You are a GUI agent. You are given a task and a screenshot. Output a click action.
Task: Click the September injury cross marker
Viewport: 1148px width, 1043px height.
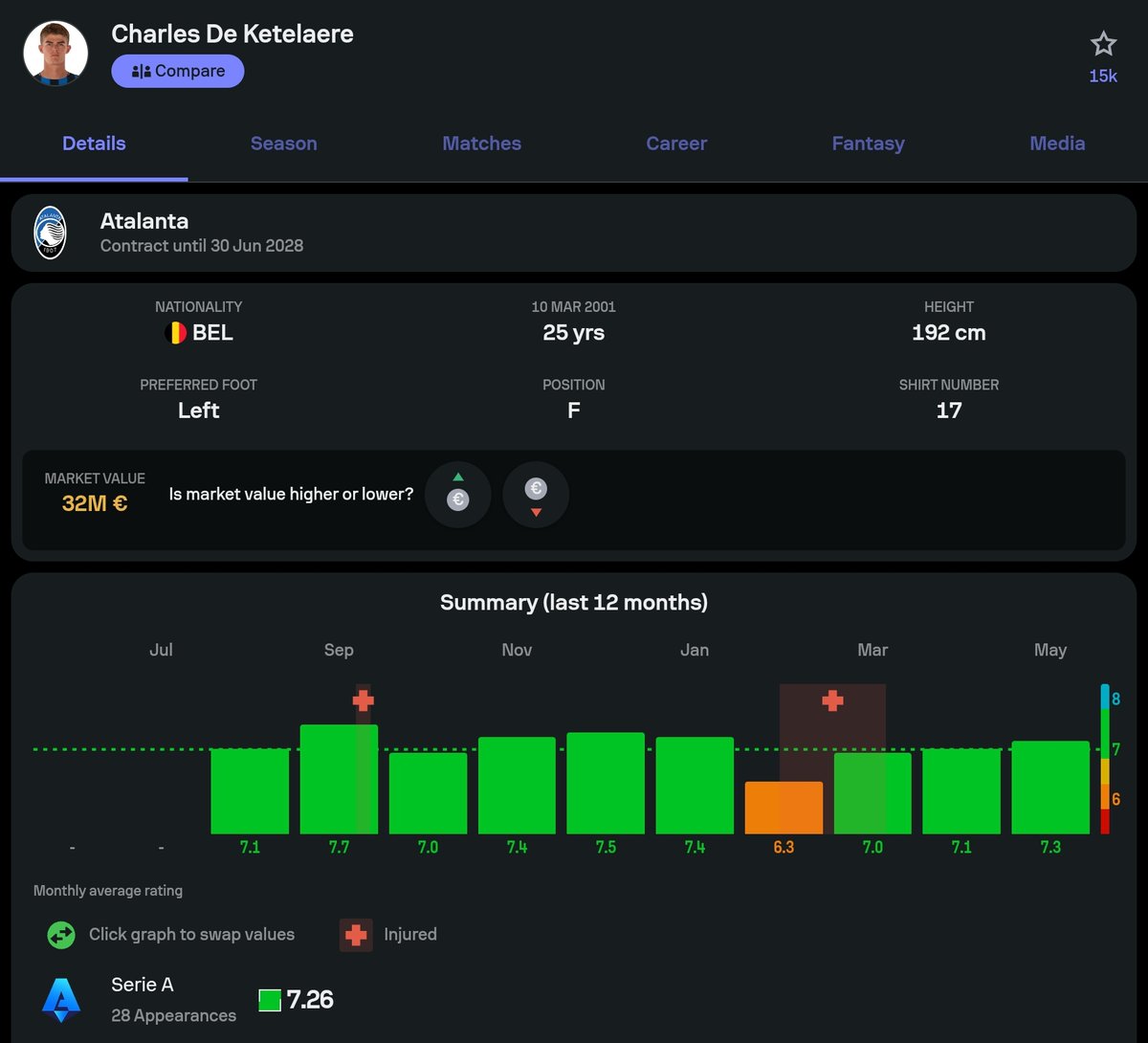(x=363, y=700)
